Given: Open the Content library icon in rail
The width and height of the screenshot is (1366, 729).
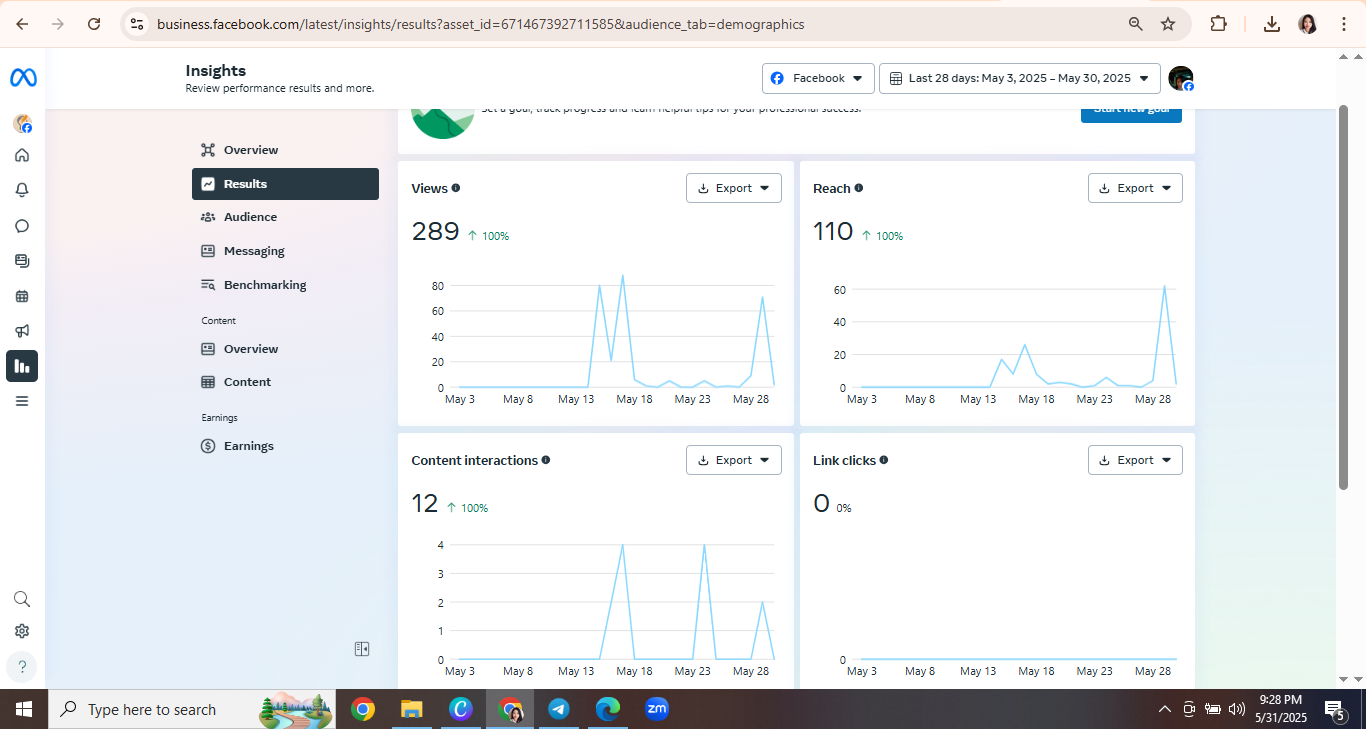Looking at the screenshot, I should (x=22, y=261).
